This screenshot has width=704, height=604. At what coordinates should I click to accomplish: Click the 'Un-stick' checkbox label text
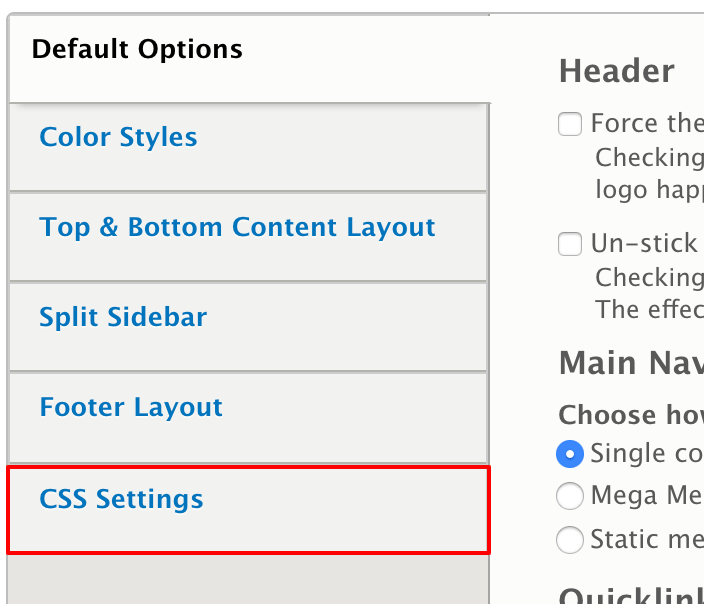pyautogui.click(x=644, y=243)
